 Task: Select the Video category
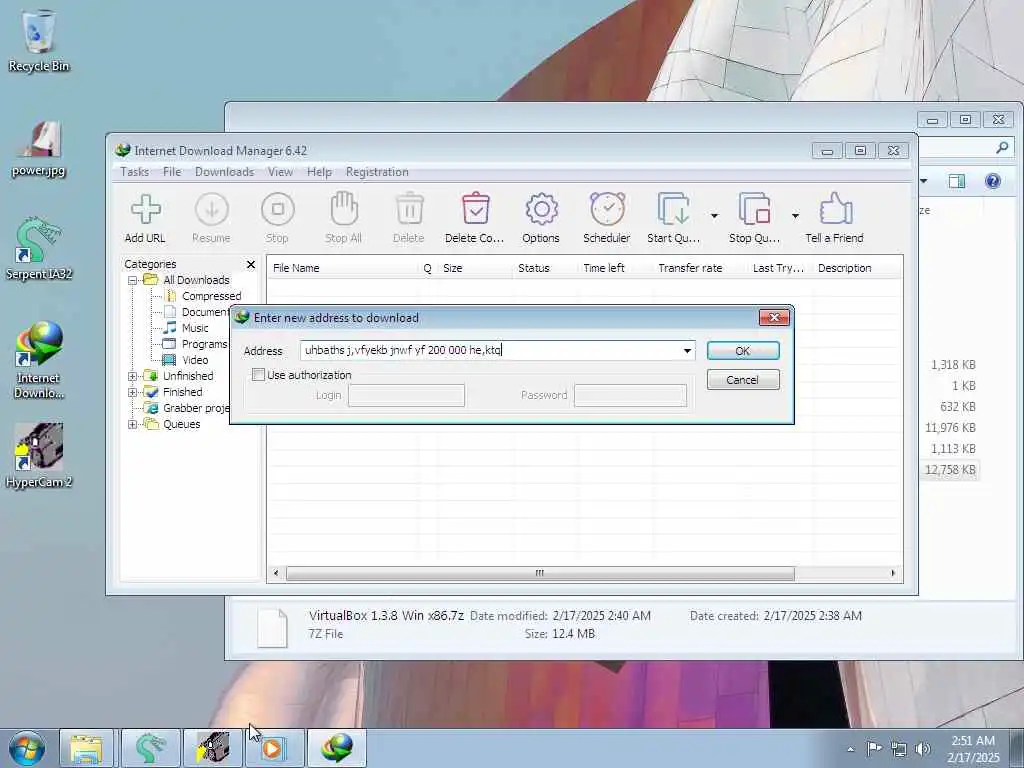(x=186, y=360)
